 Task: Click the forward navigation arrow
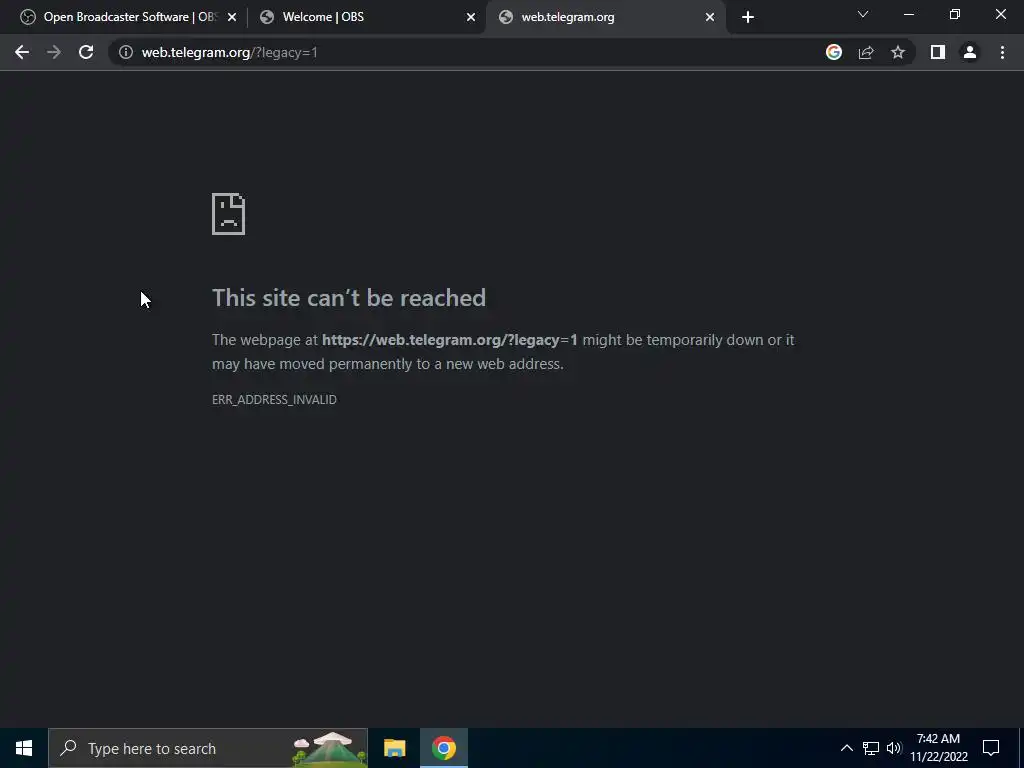(54, 52)
